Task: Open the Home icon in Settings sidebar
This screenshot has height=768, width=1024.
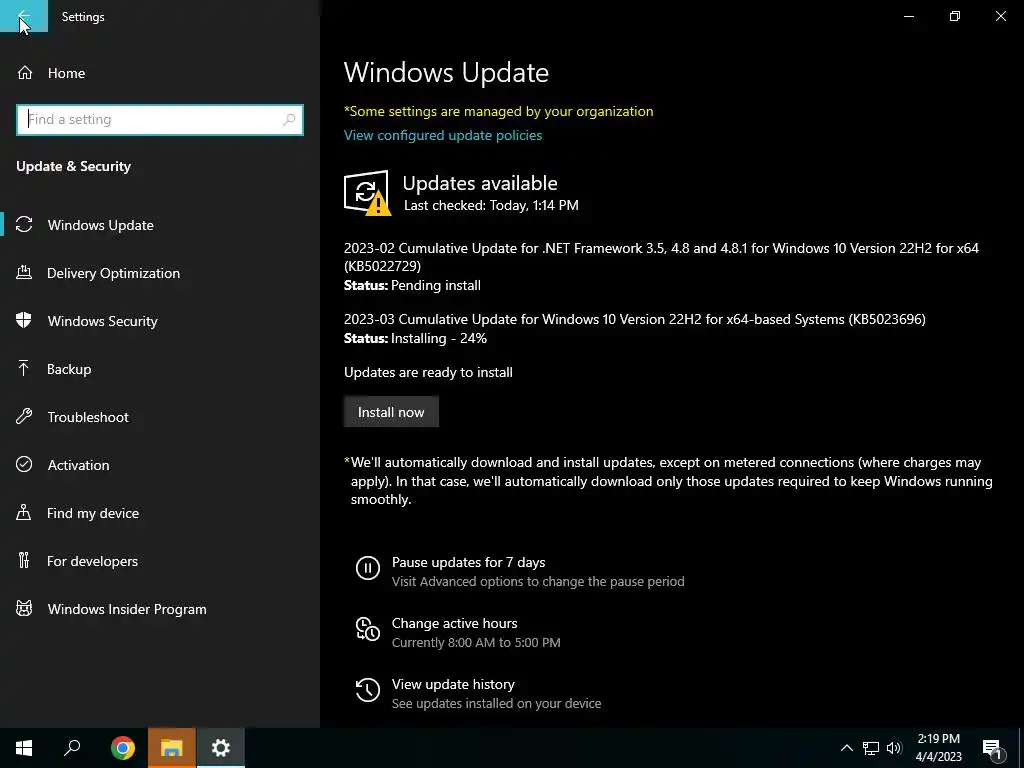Action: [x=25, y=72]
